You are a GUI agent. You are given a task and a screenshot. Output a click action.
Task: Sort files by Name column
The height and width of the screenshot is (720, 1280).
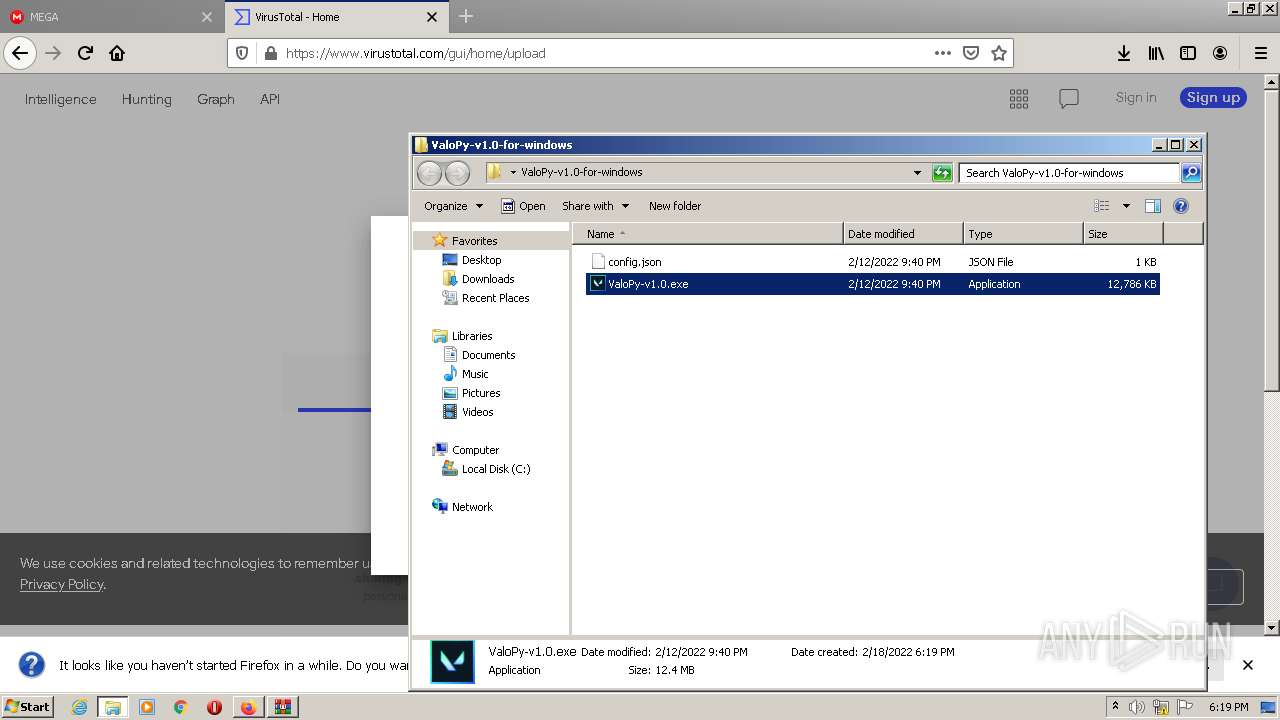click(x=708, y=234)
